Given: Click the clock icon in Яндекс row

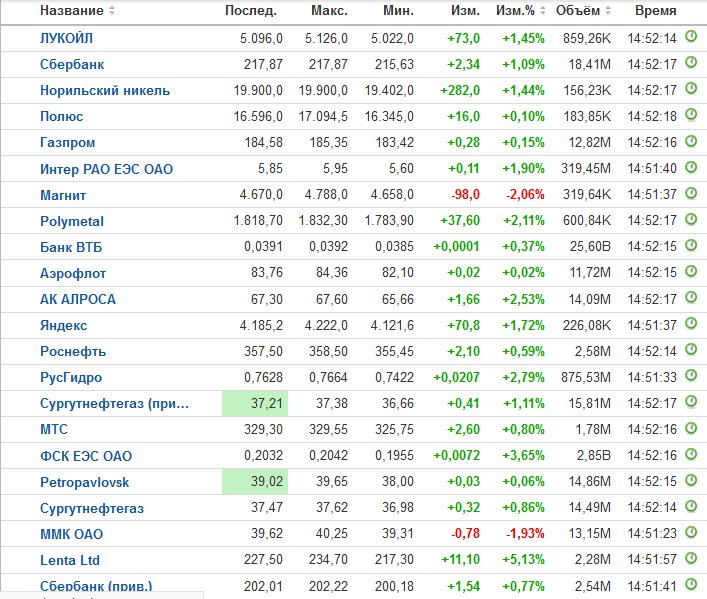Looking at the screenshot, I should (691, 324).
